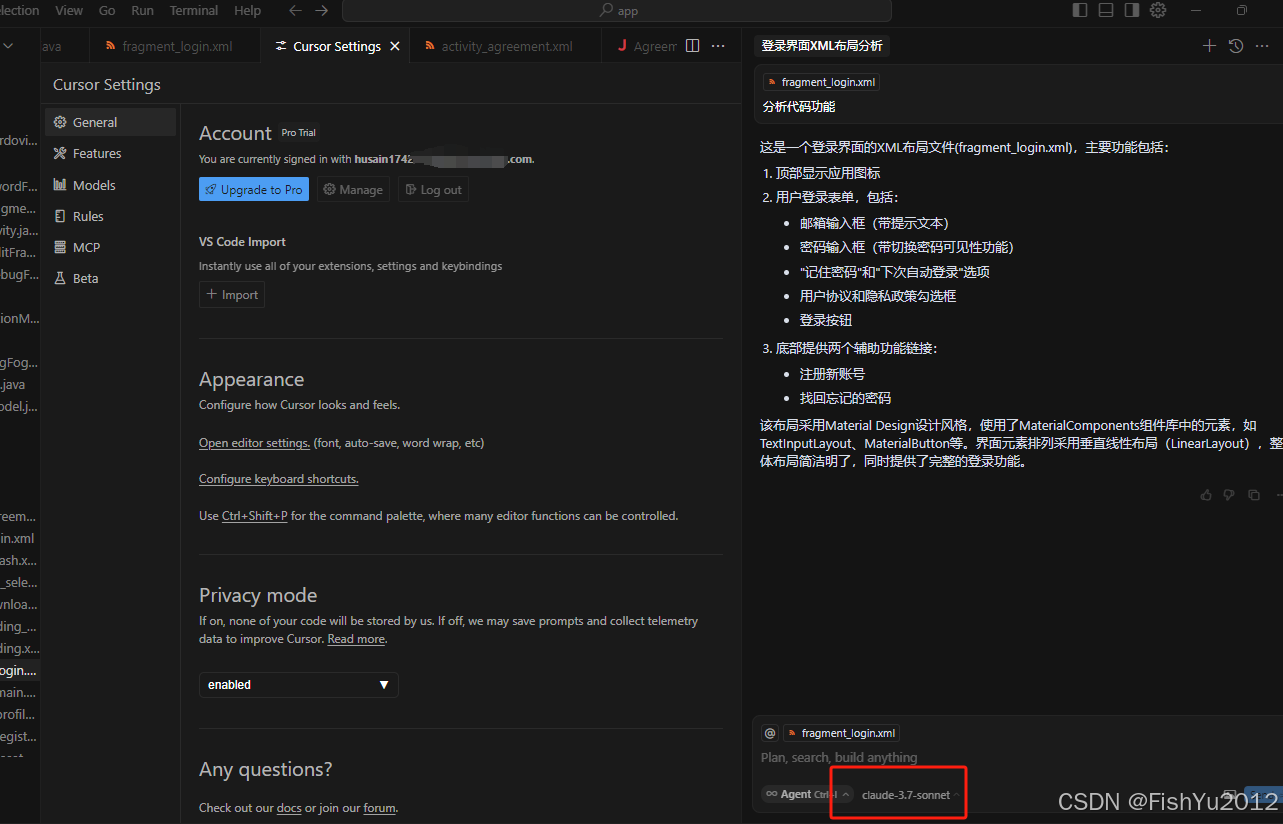Open the Agent mode selector
The height and width of the screenshot is (824, 1283).
(x=807, y=794)
